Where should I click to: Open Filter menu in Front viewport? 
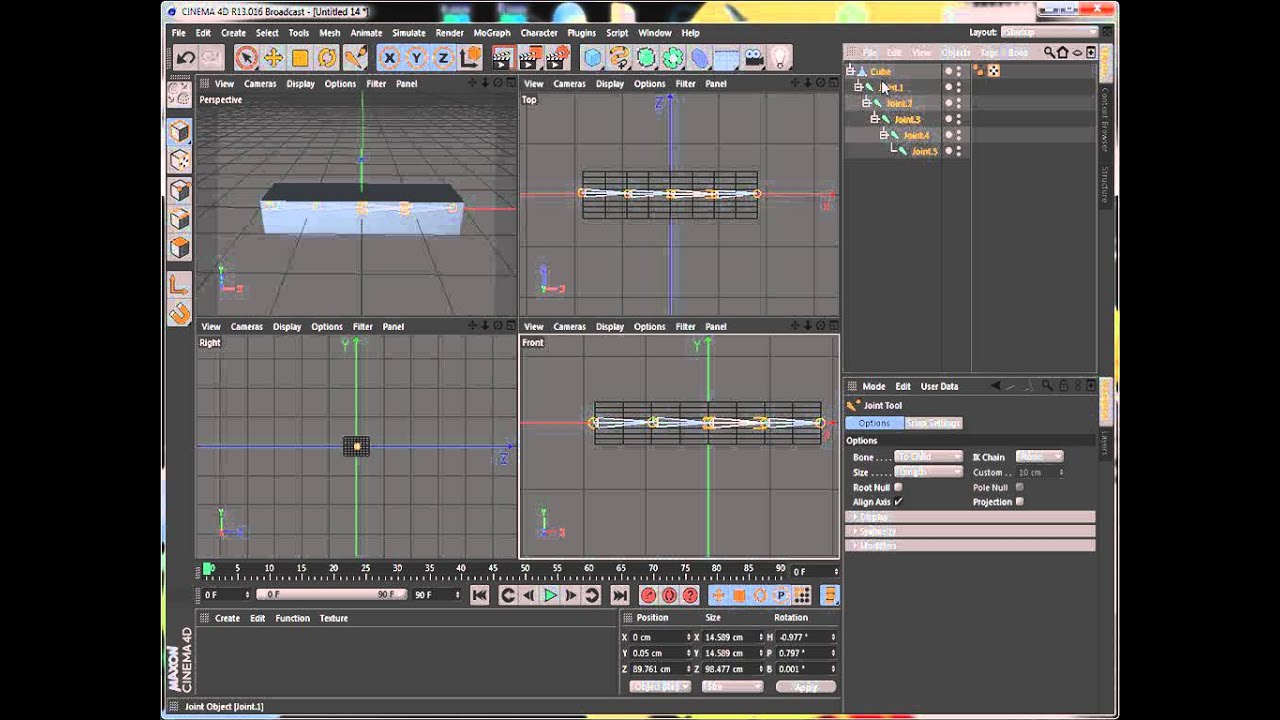685,326
